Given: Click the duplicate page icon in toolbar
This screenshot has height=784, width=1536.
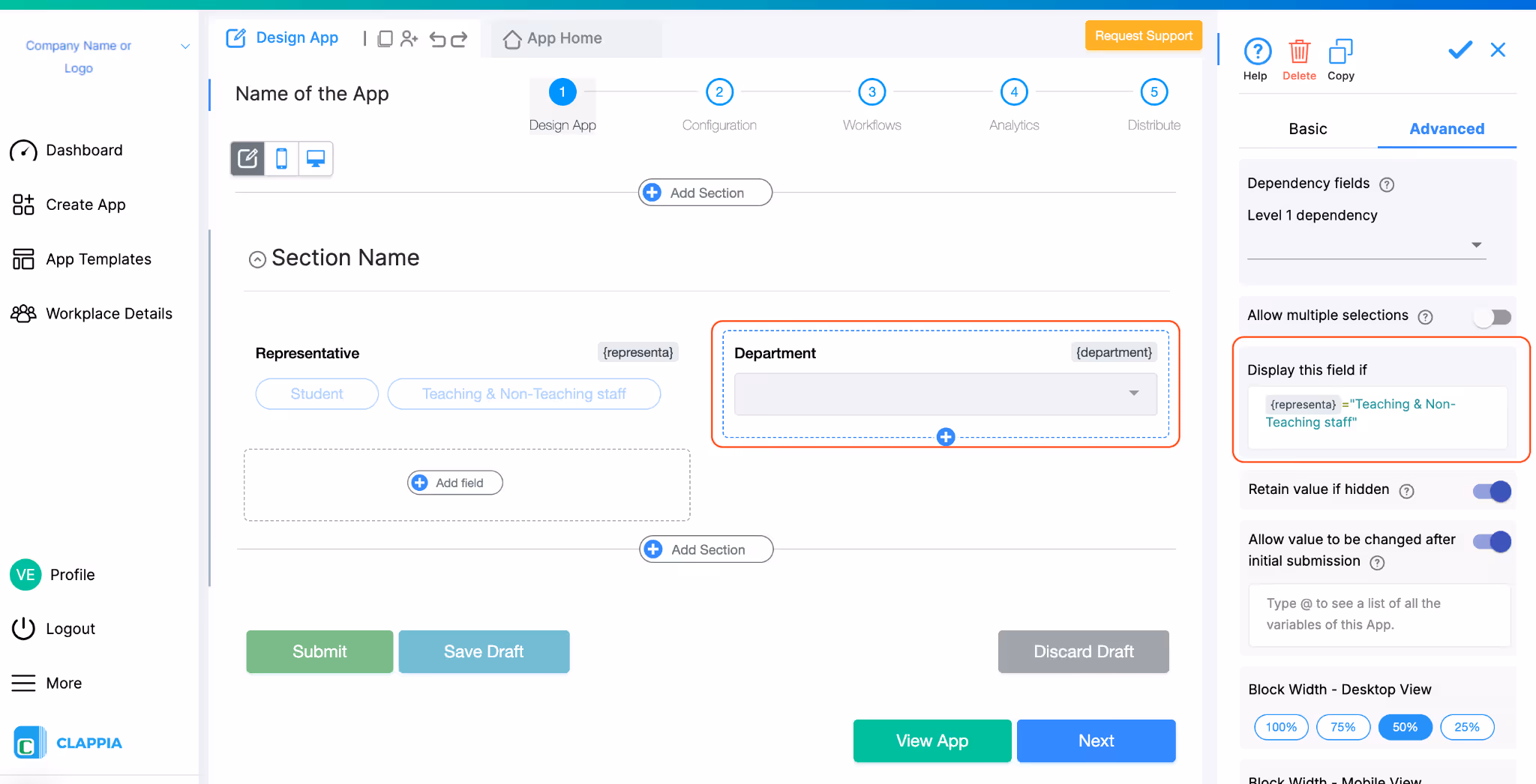Looking at the screenshot, I should pos(385,38).
